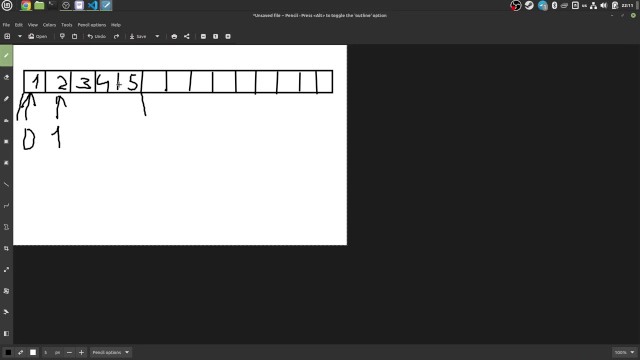Image resolution: width=640 pixels, height=360 pixels.
Task: Expand the New image dropdown arrow
Action: 20,36
